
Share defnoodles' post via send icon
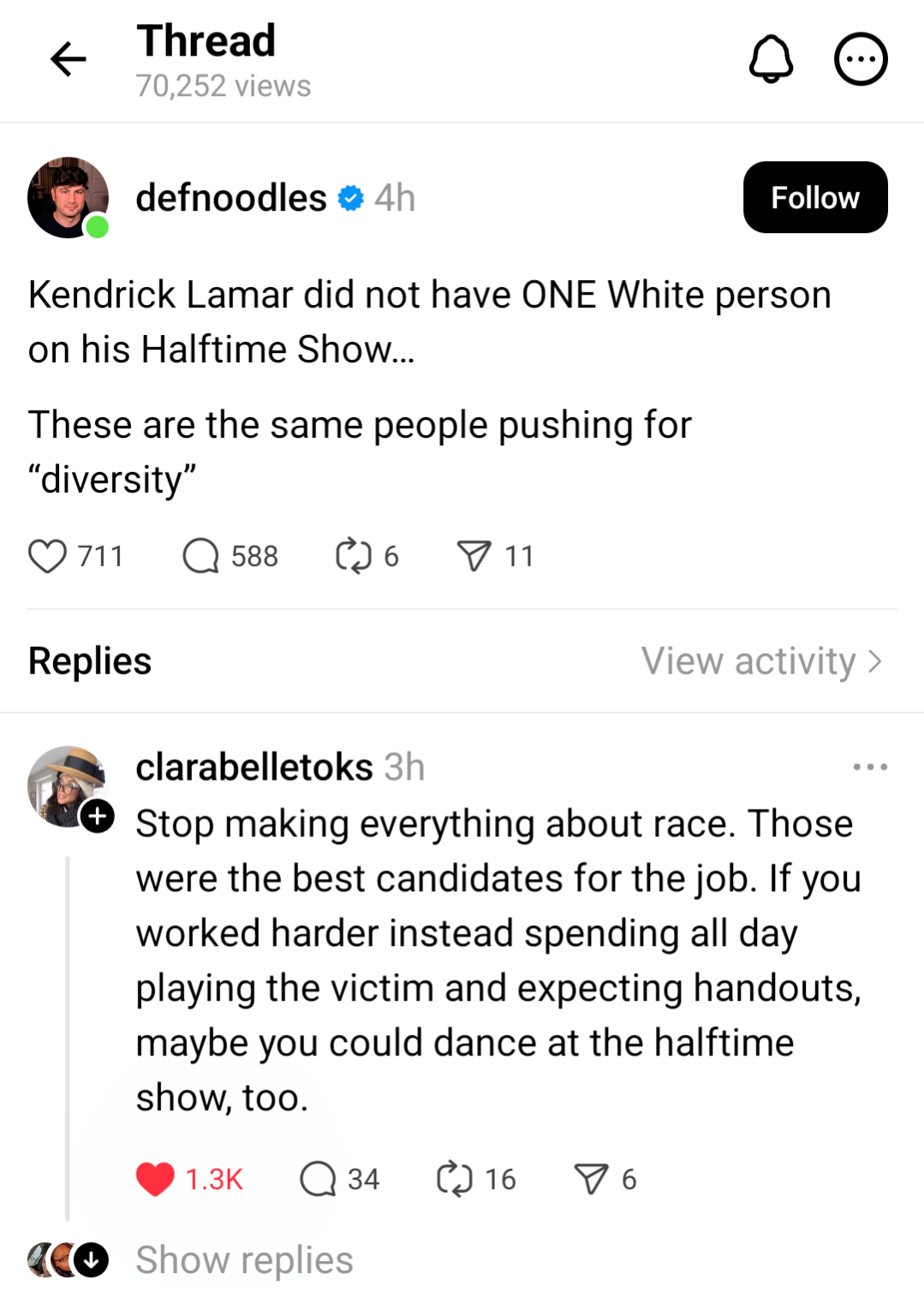474,556
